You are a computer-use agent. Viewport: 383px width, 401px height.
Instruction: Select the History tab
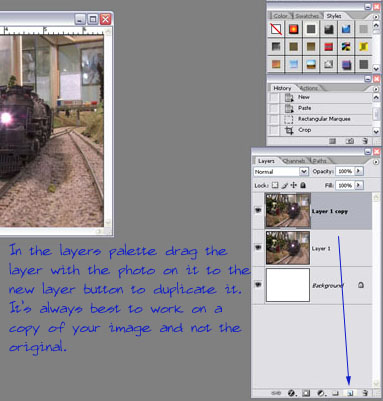click(282, 88)
